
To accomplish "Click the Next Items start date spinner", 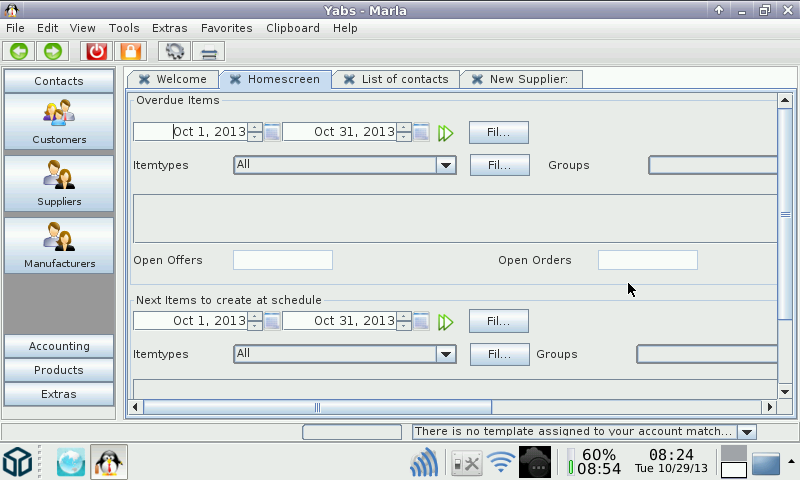I will 255,321.
